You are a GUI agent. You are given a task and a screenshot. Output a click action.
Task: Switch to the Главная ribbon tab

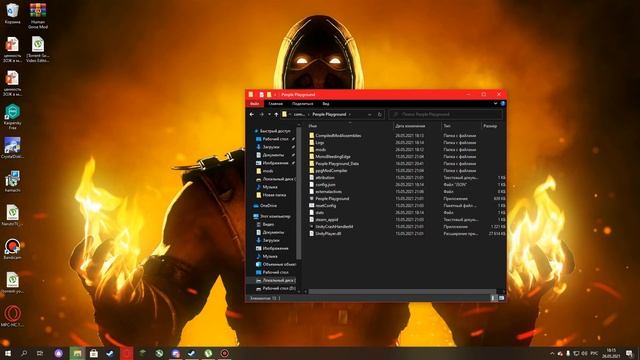(x=276, y=104)
